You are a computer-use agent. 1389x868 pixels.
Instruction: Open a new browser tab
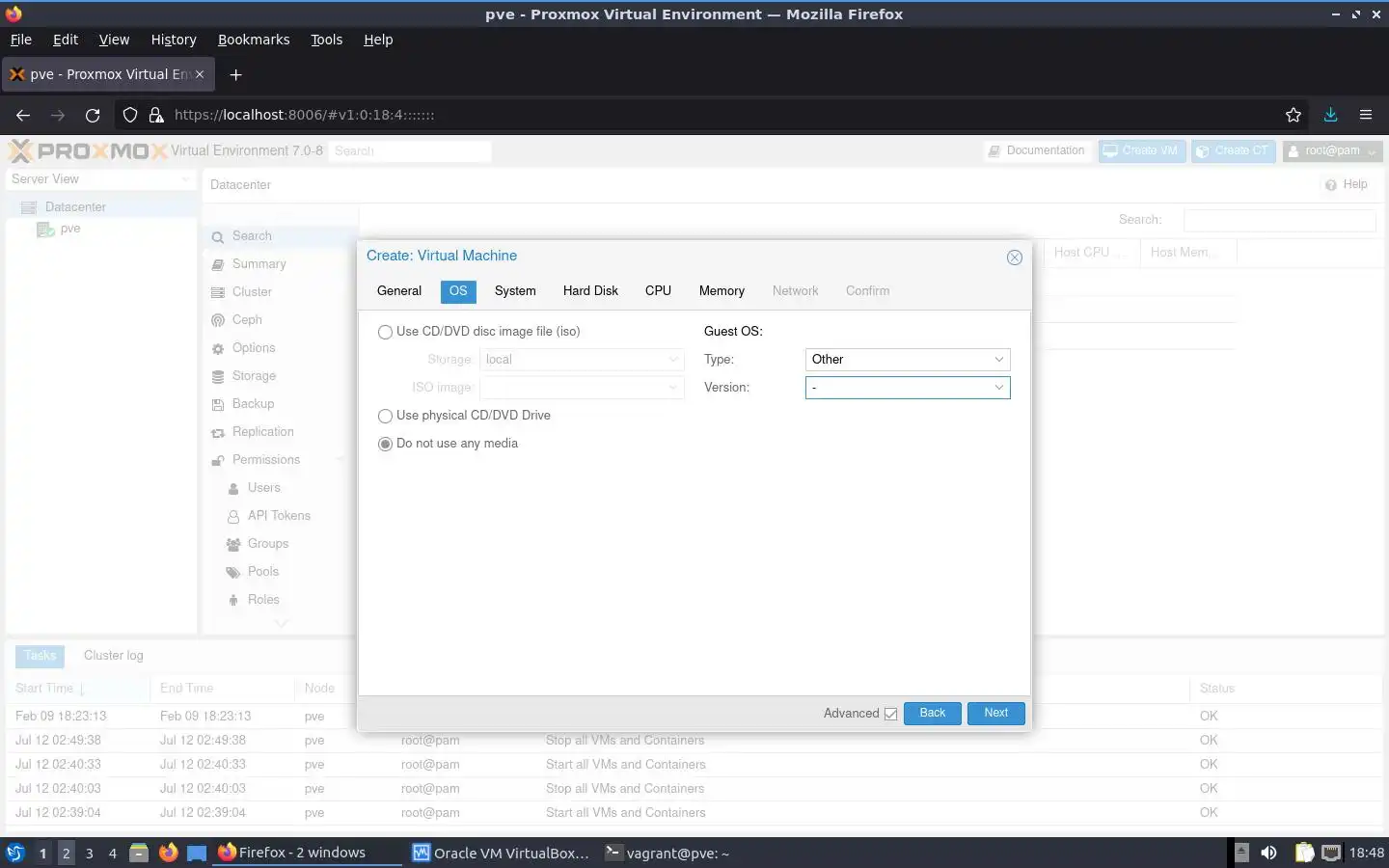coord(235,74)
